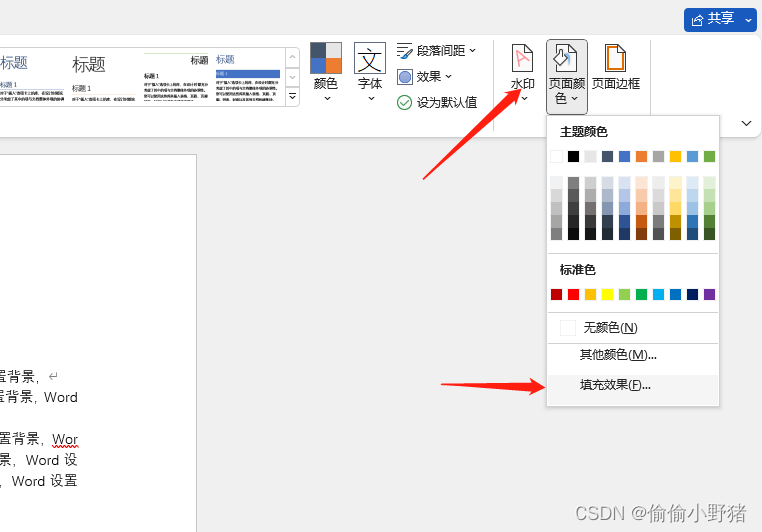Open the Fonts (字体) theme menu
Screen dimensions: 762x532
[x=369, y=71]
